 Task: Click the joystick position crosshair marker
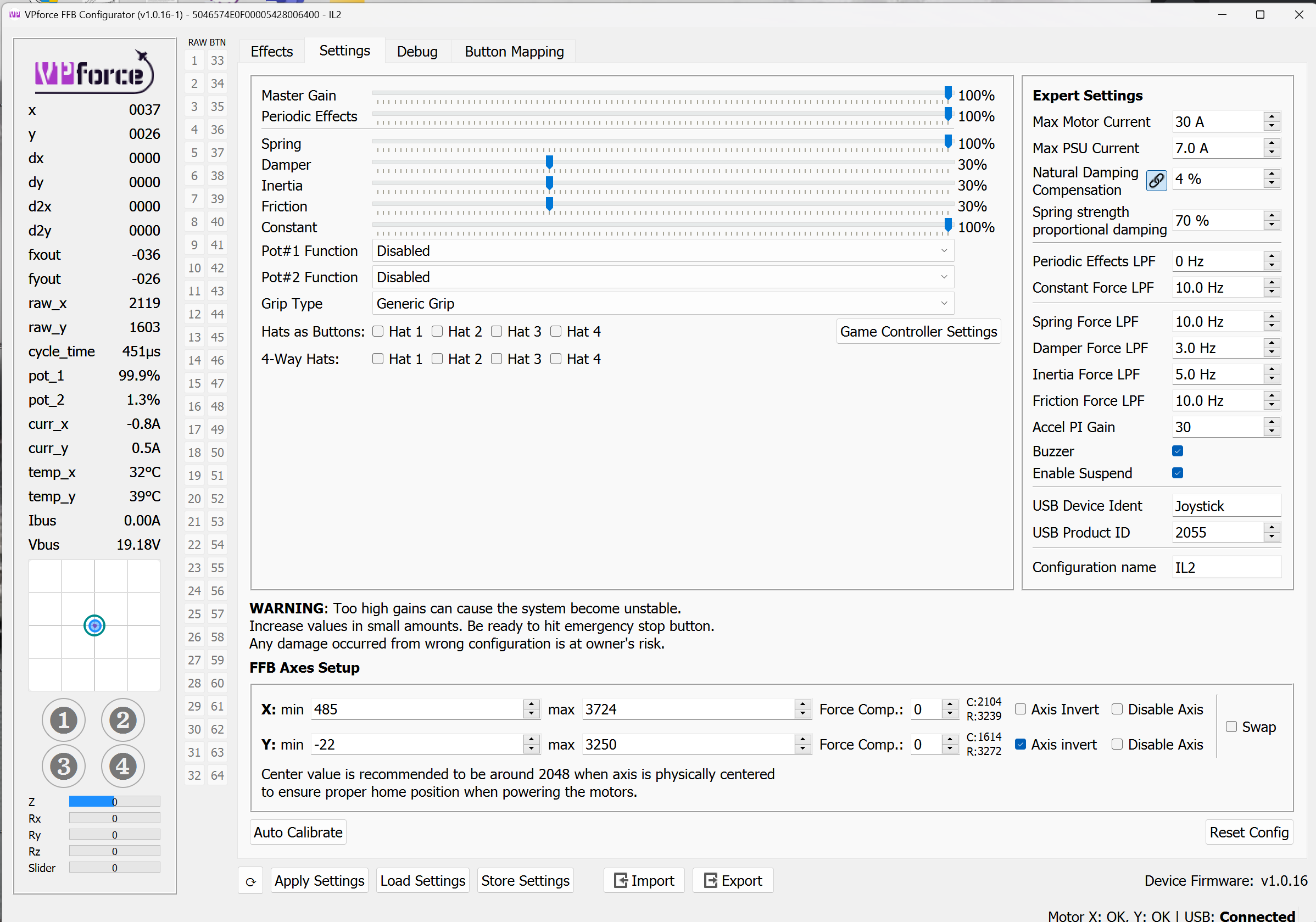tap(94, 625)
